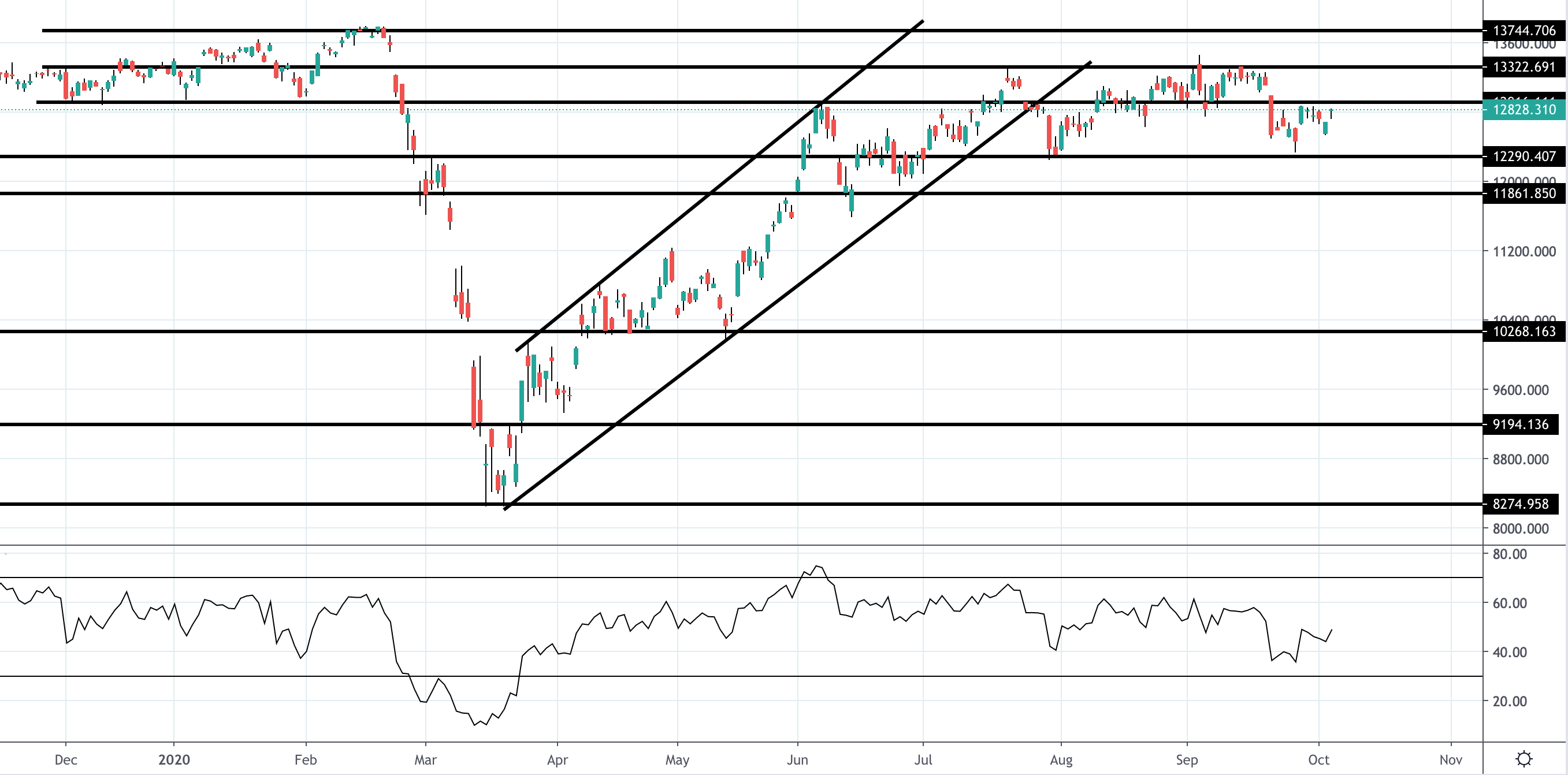Screen dimensions: 1568x775
Task: Click the RSI 60.00 scale label
Action: pyautogui.click(x=1509, y=603)
